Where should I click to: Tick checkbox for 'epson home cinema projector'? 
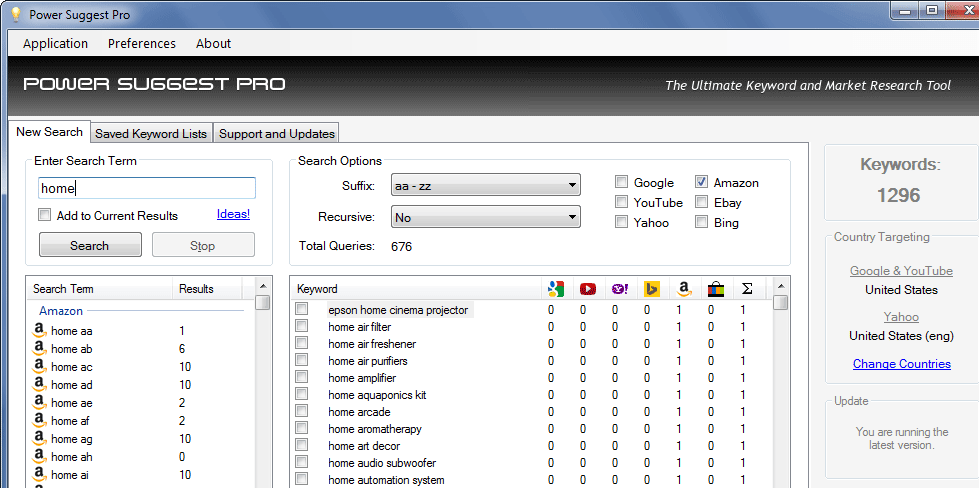point(302,309)
